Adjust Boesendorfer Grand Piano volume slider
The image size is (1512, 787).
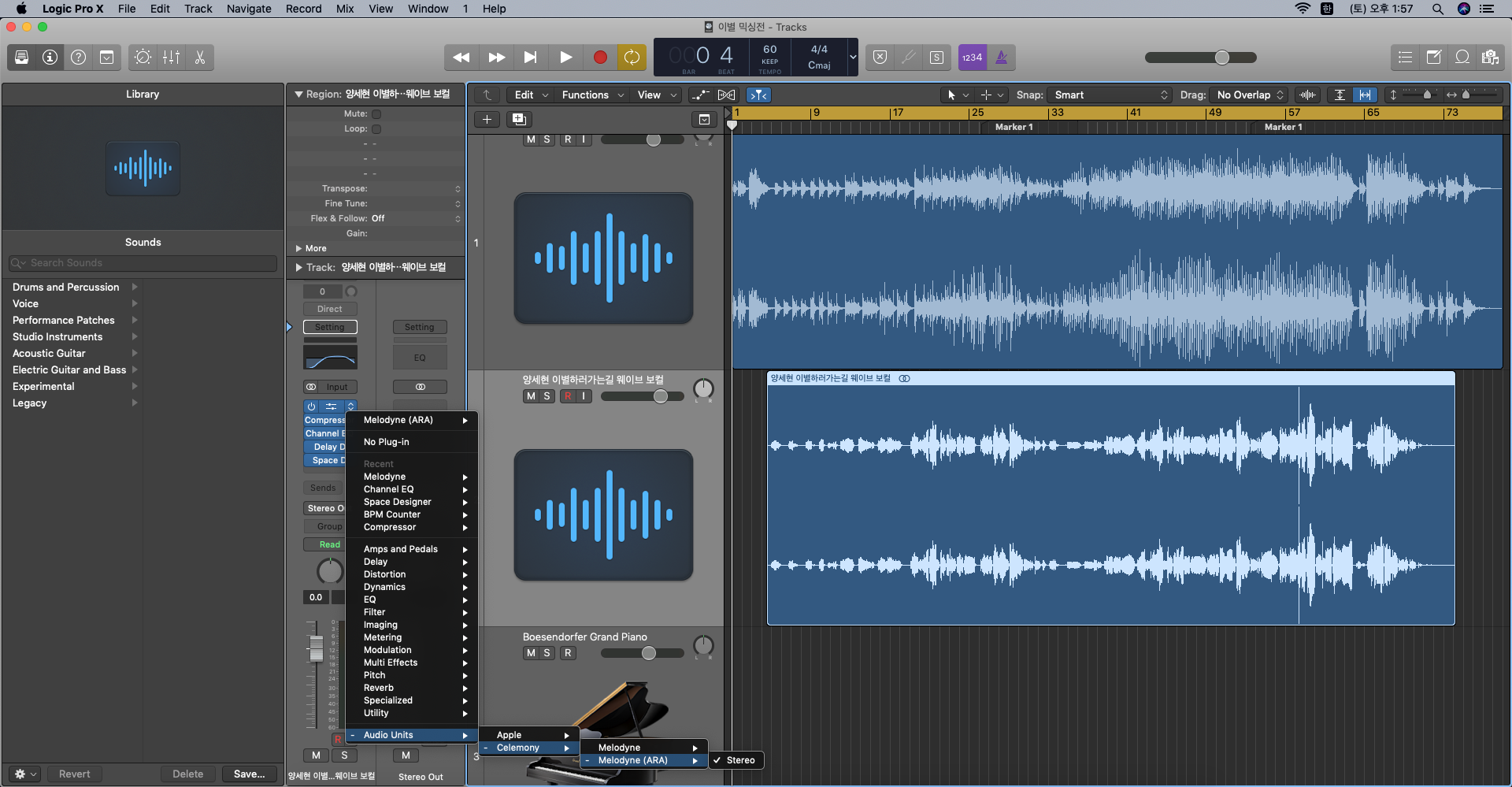(x=649, y=653)
